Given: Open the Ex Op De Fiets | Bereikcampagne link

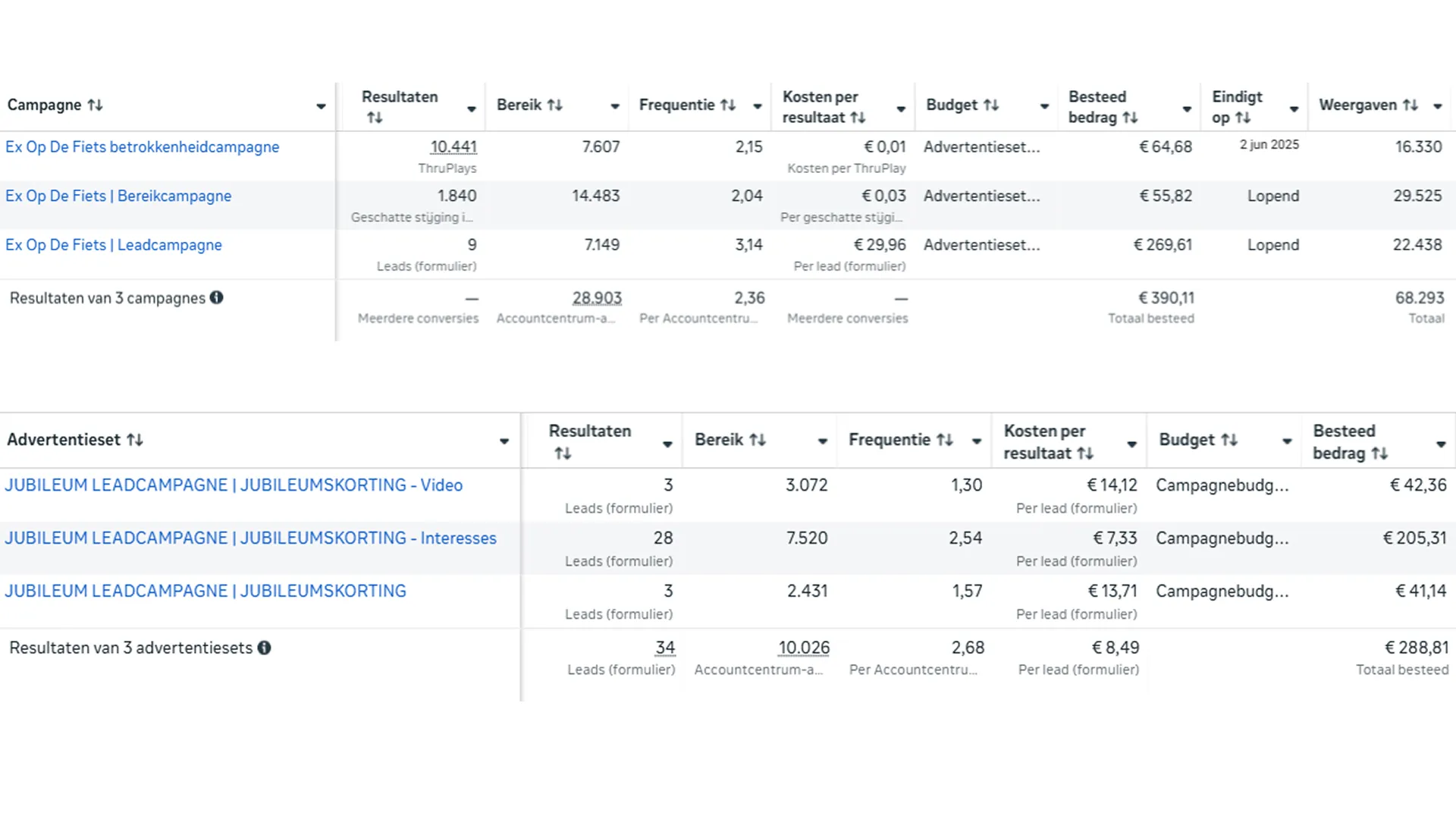Looking at the screenshot, I should 118,196.
